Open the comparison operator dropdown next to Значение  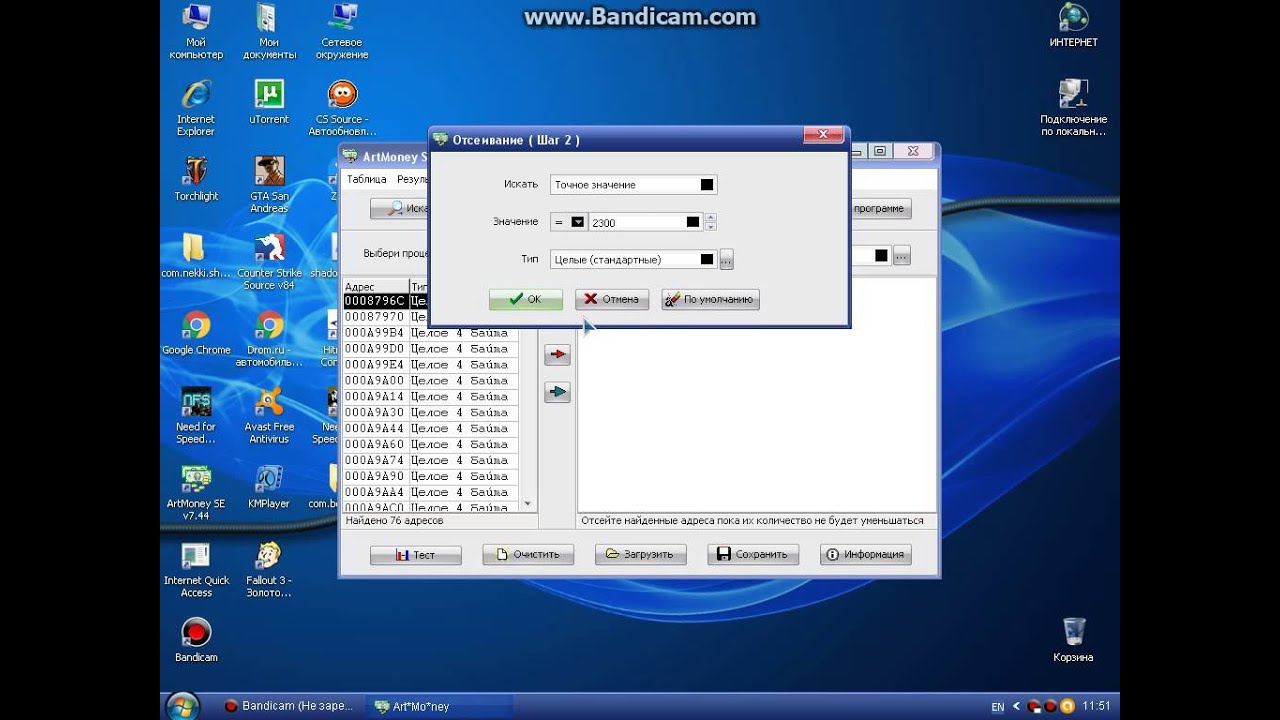(x=577, y=222)
